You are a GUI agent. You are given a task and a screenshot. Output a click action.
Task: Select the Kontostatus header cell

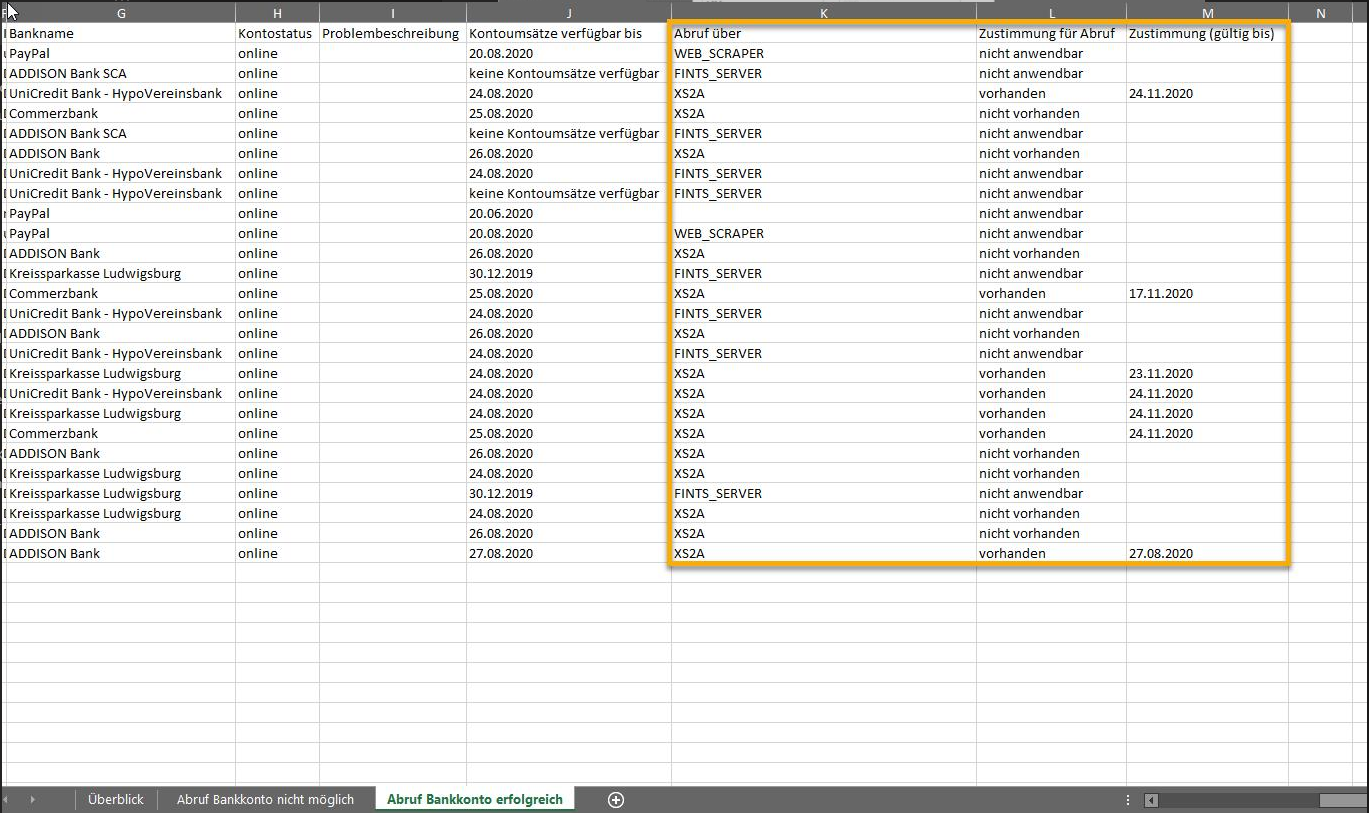click(277, 33)
